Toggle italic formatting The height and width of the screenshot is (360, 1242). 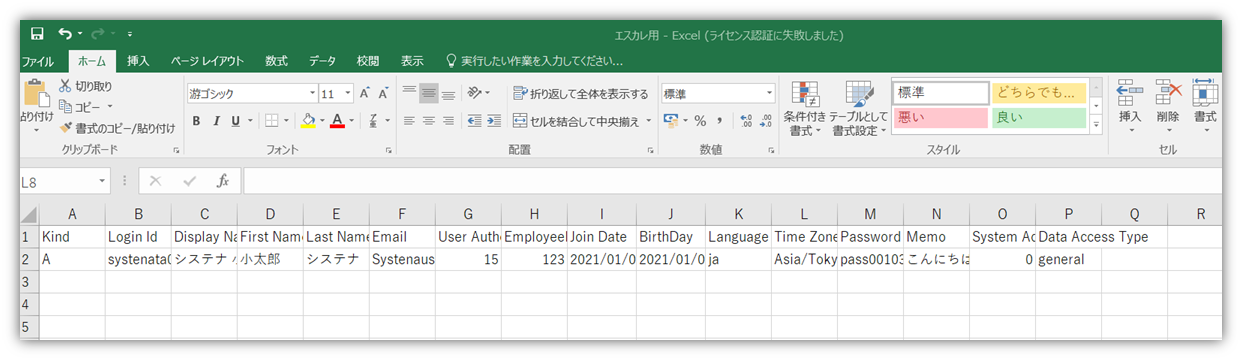pyautogui.click(x=215, y=121)
